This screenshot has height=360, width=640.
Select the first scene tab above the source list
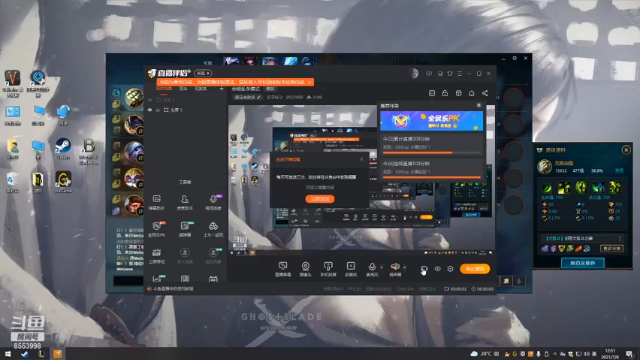point(164,89)
